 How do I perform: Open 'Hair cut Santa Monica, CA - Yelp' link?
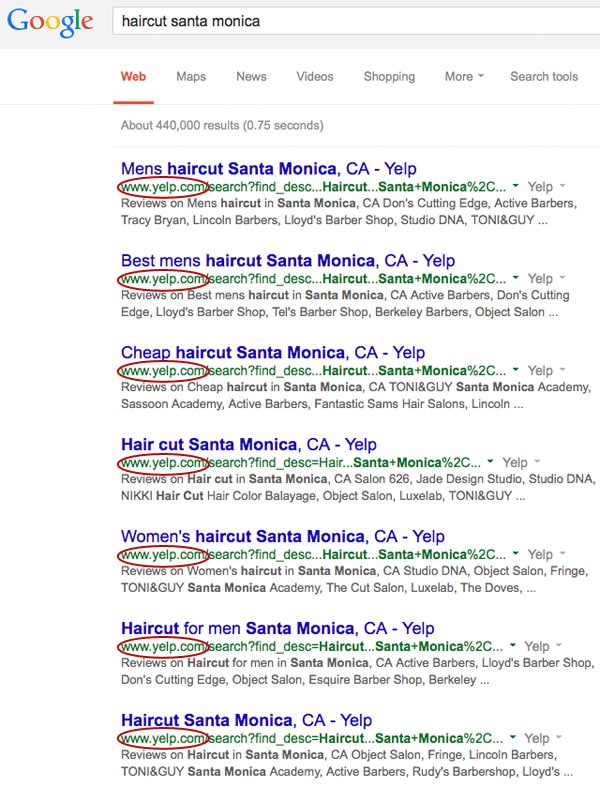coord(249,444)
